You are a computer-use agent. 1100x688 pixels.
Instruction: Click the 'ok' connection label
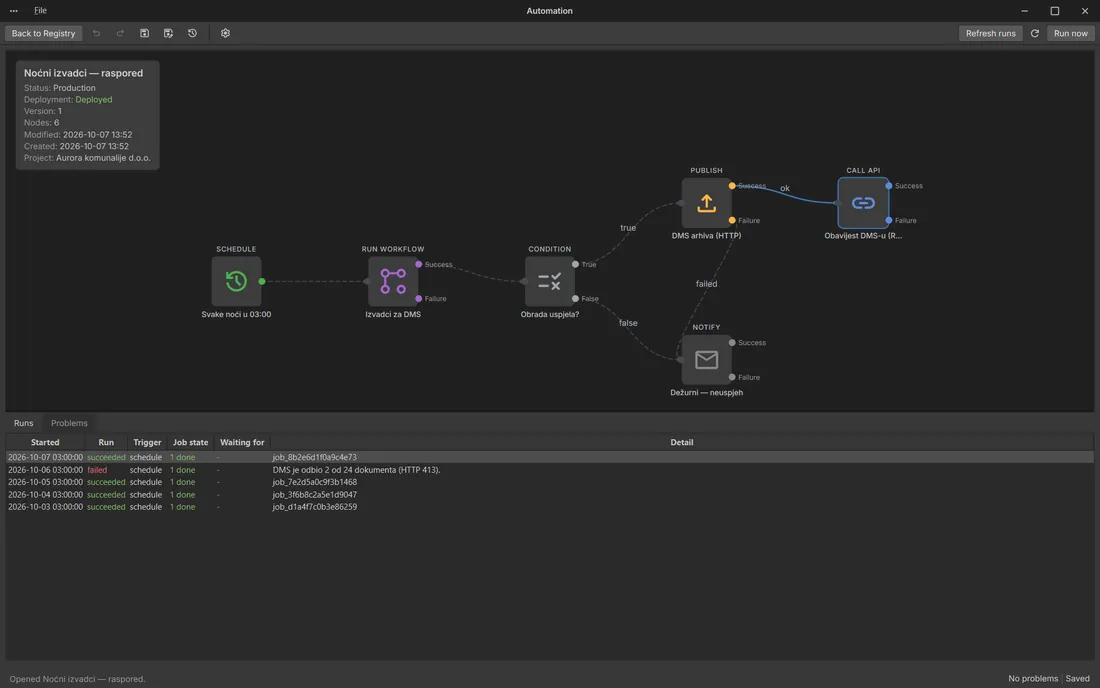pyautogui.click(x=784, y=188)
